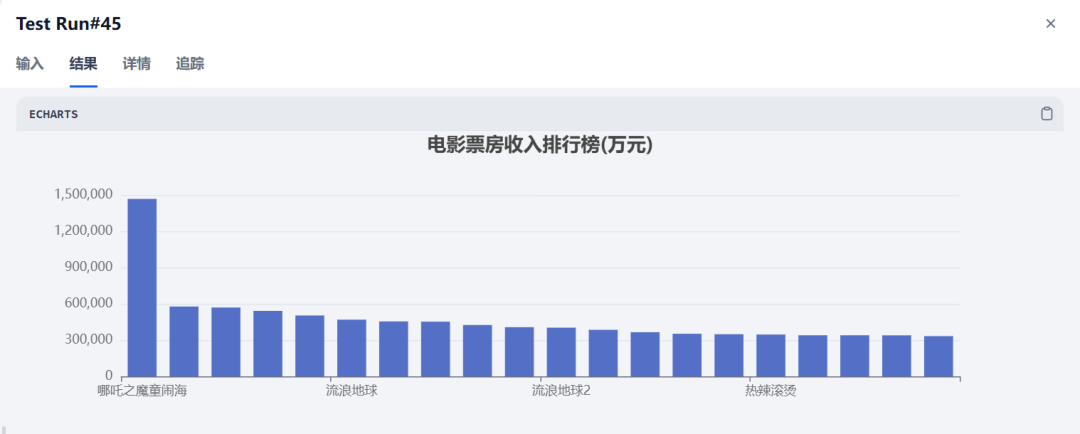This screenshot has height=434, width=1080.
Task: Click the 900,000 y-axis value
Action: [x=87, y=267]
